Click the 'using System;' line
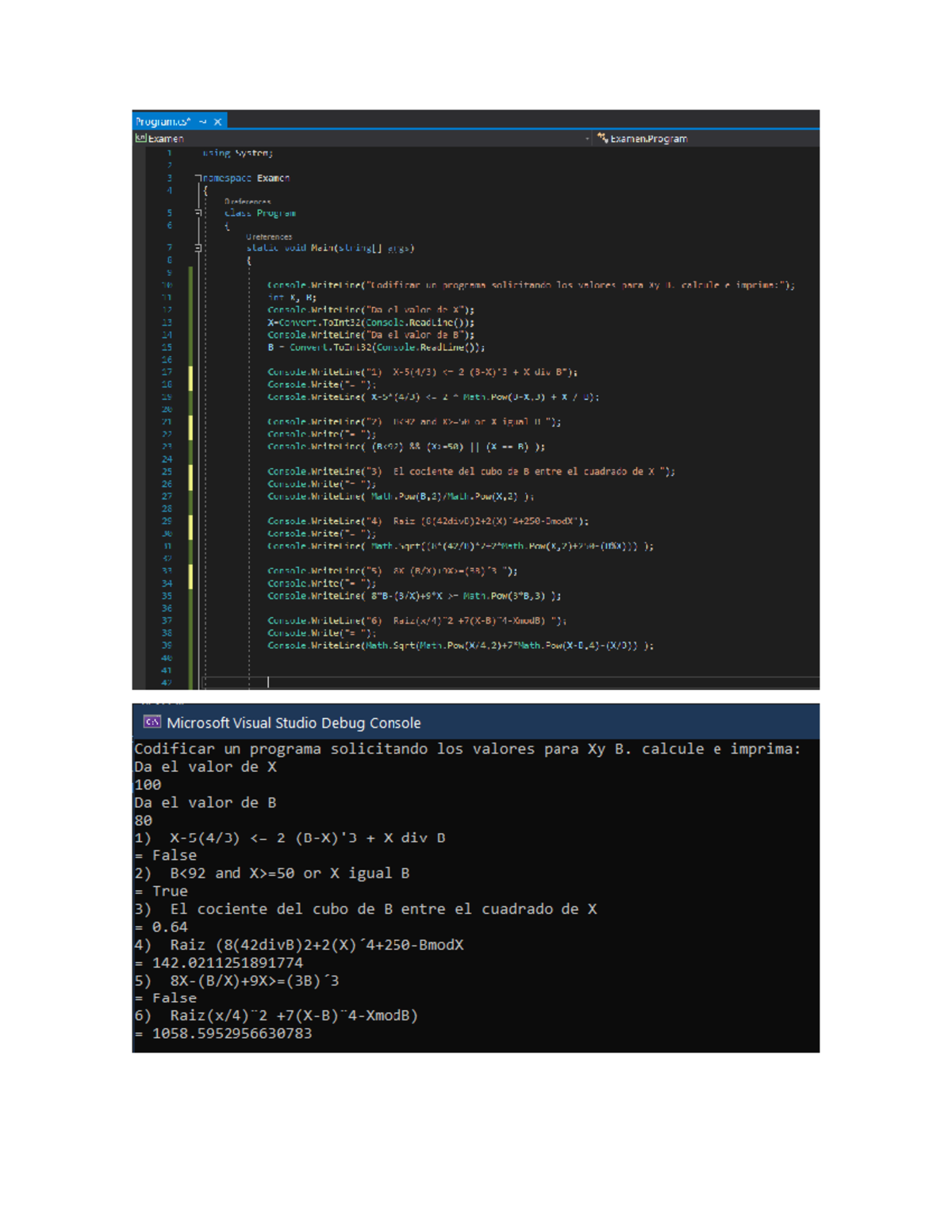The image size is (952, 1232). 237,153
